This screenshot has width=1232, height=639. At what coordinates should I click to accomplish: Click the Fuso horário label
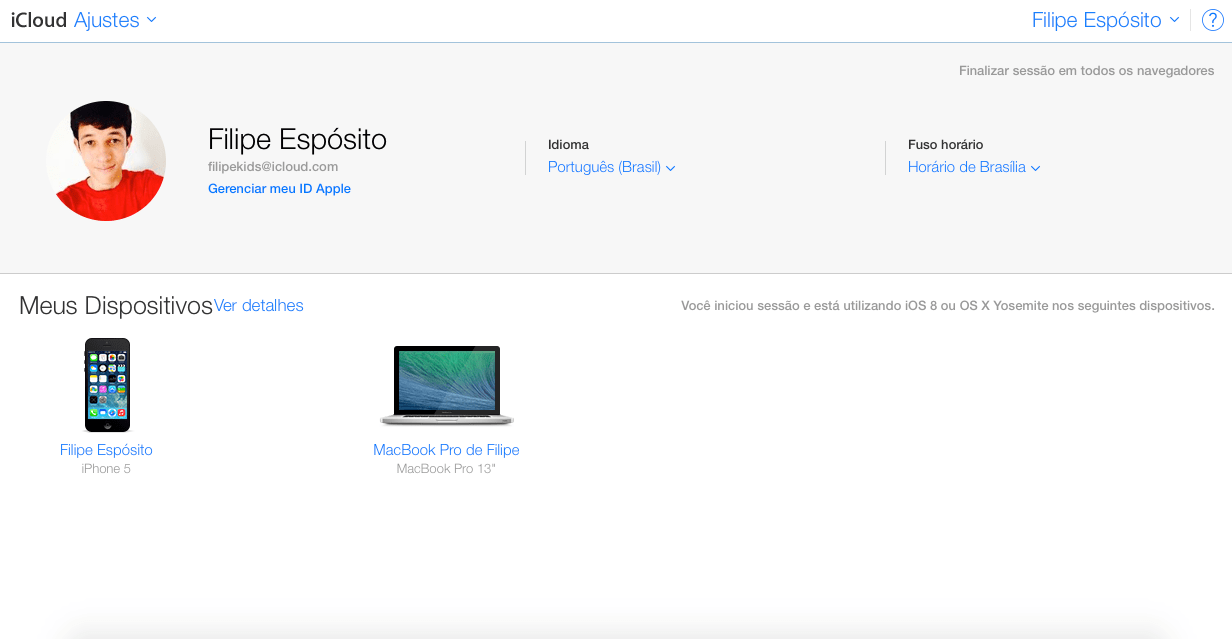pos(946,145)
